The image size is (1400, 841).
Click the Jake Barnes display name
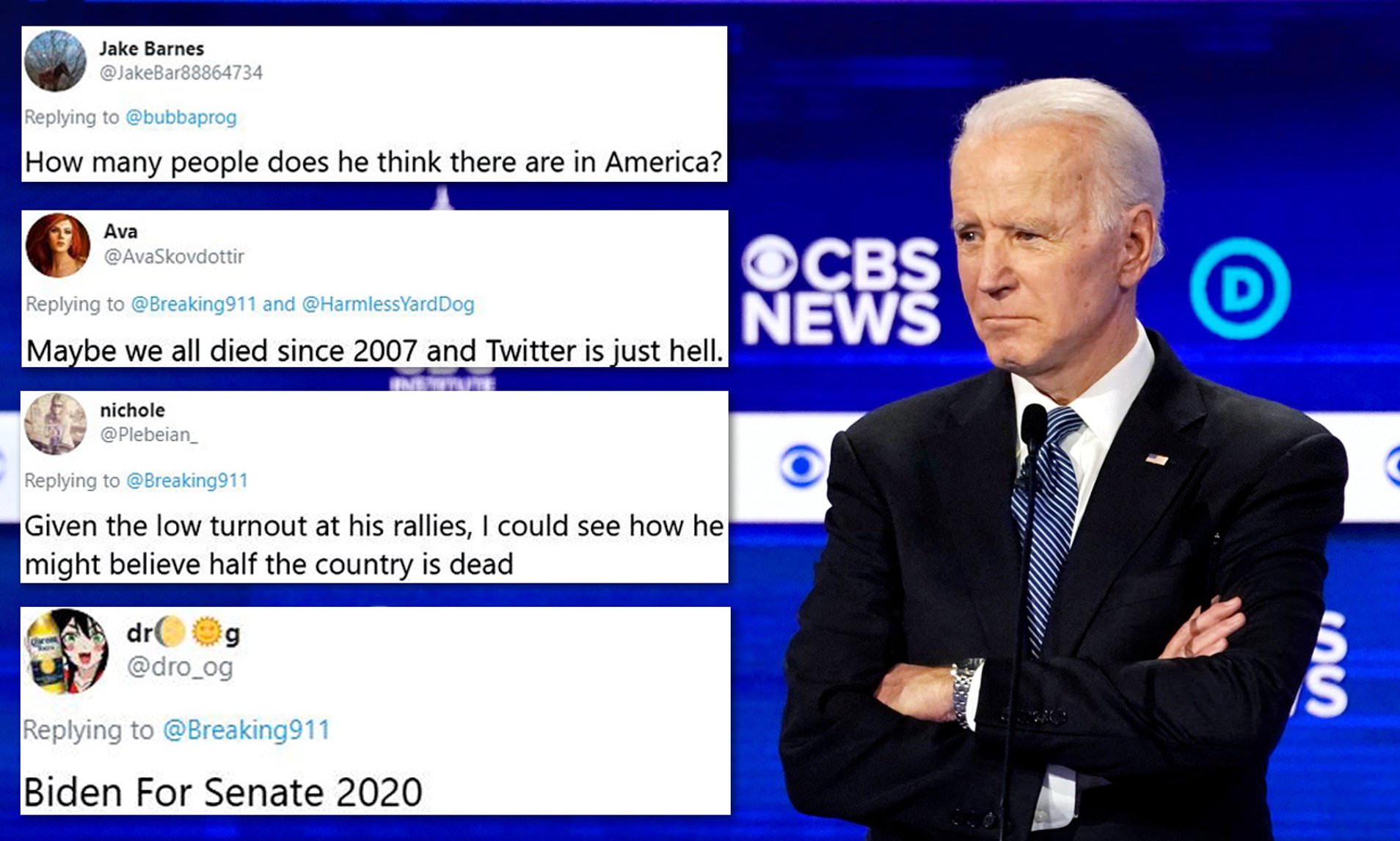coord(152,48)
